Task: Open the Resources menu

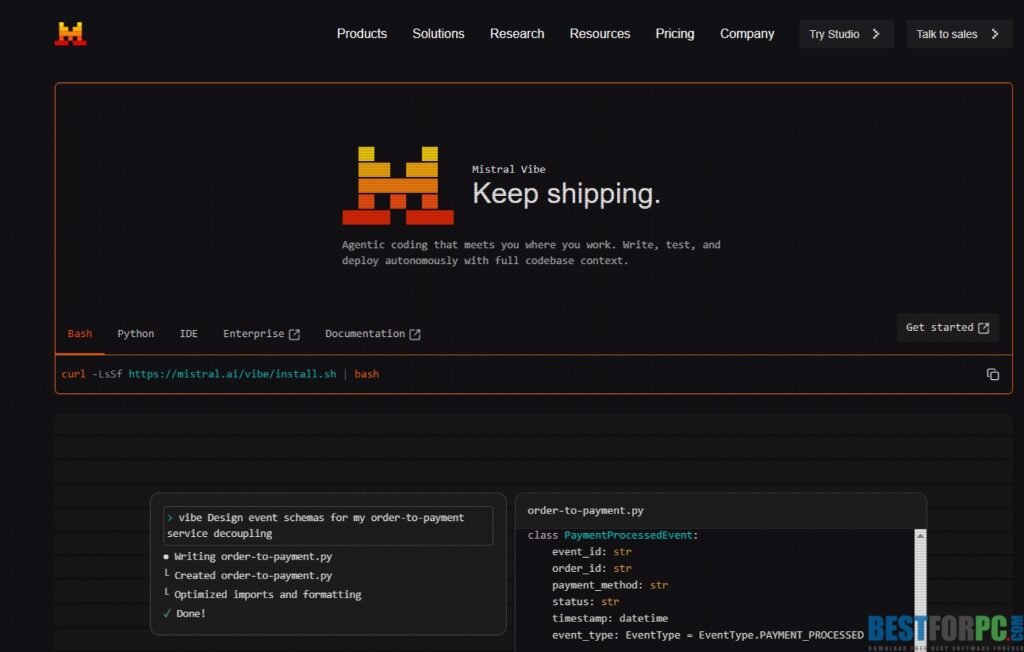Action: 600,34
